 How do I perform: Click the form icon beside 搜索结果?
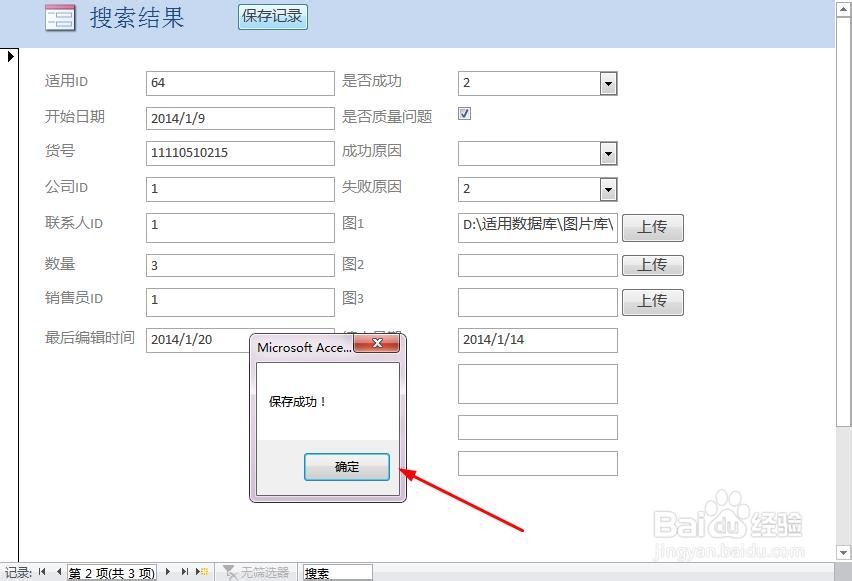point(60,17)
